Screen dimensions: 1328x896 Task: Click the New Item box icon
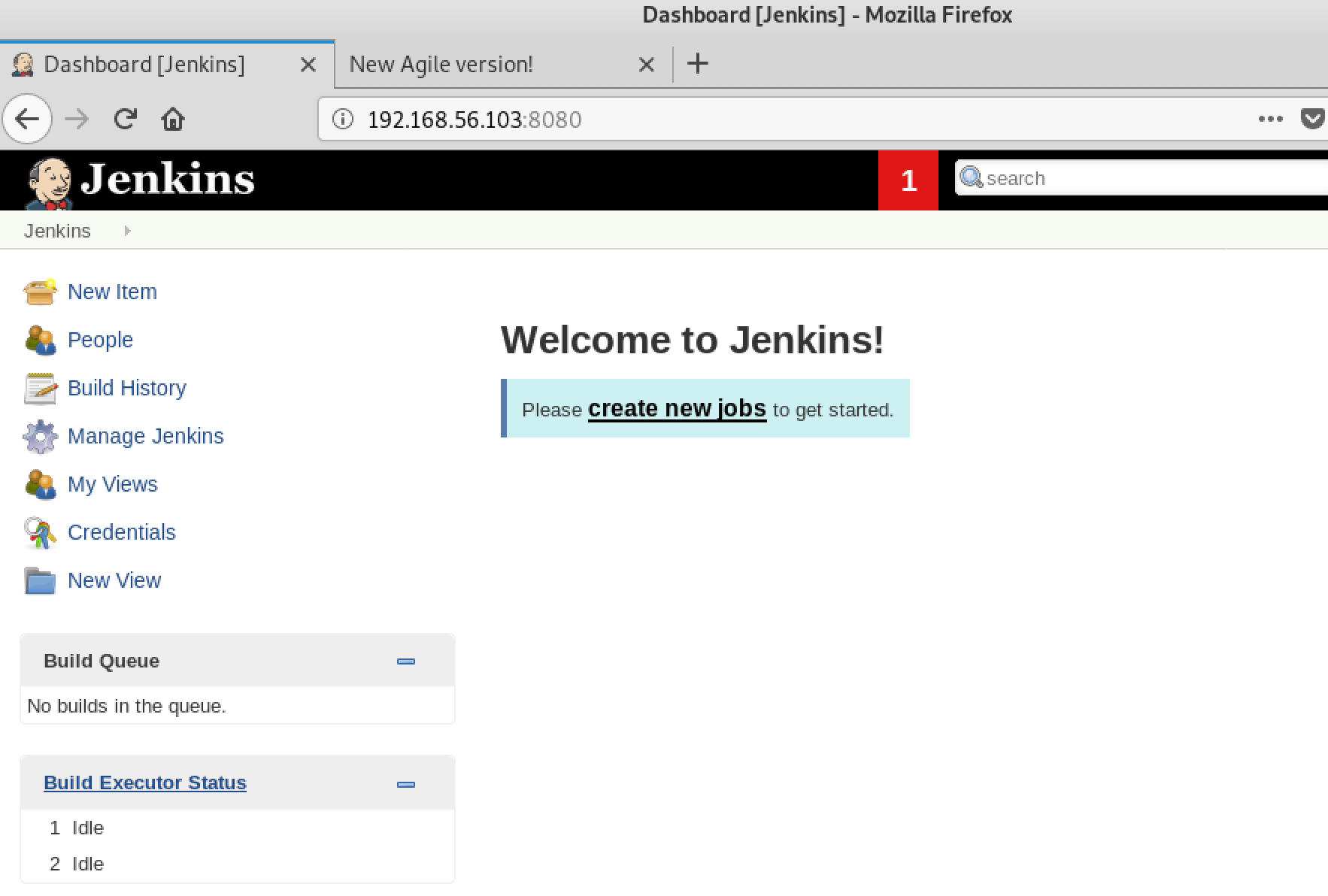pyautogui.click(x=40, y=292)
